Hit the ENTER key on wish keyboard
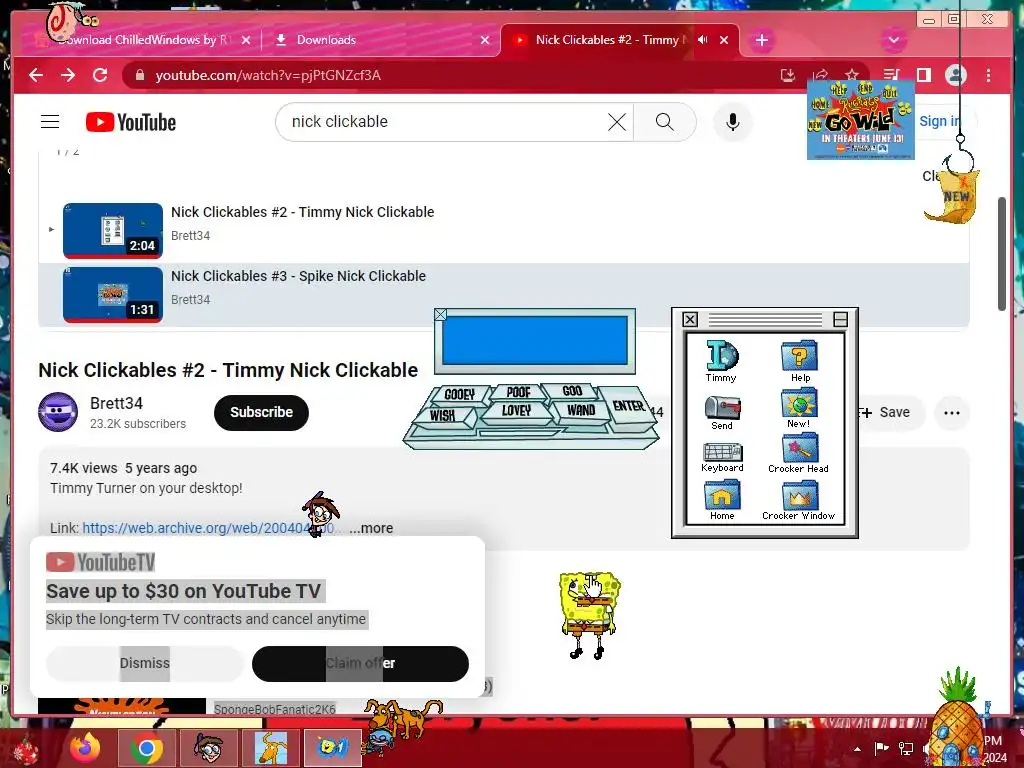 pos(628,407)
